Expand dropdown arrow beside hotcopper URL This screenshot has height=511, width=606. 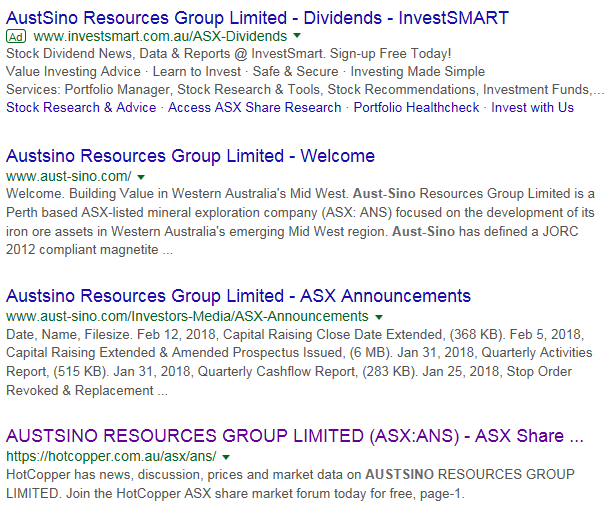click(x=226, y=457)
